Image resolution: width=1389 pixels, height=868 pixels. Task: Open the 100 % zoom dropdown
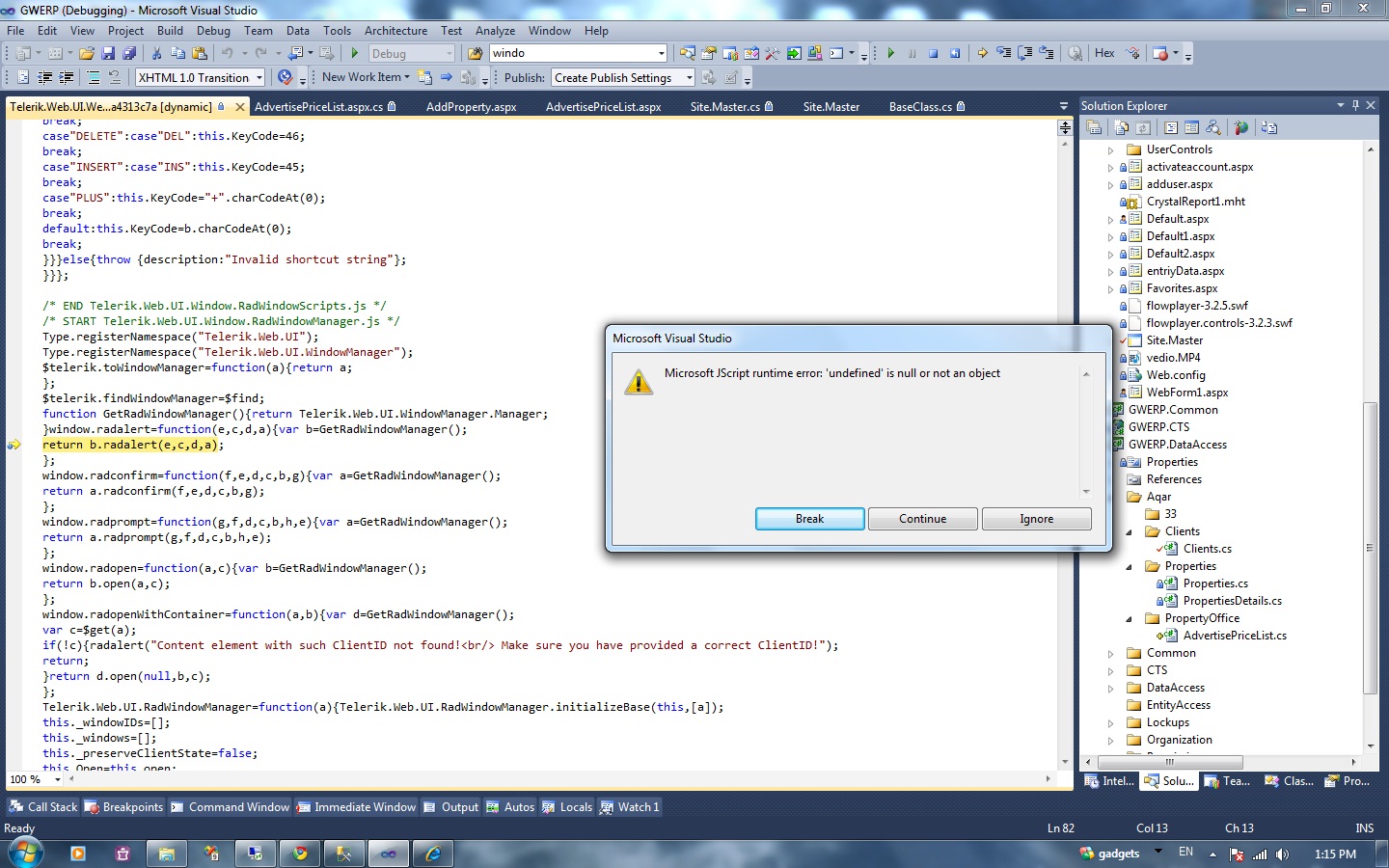58,779
